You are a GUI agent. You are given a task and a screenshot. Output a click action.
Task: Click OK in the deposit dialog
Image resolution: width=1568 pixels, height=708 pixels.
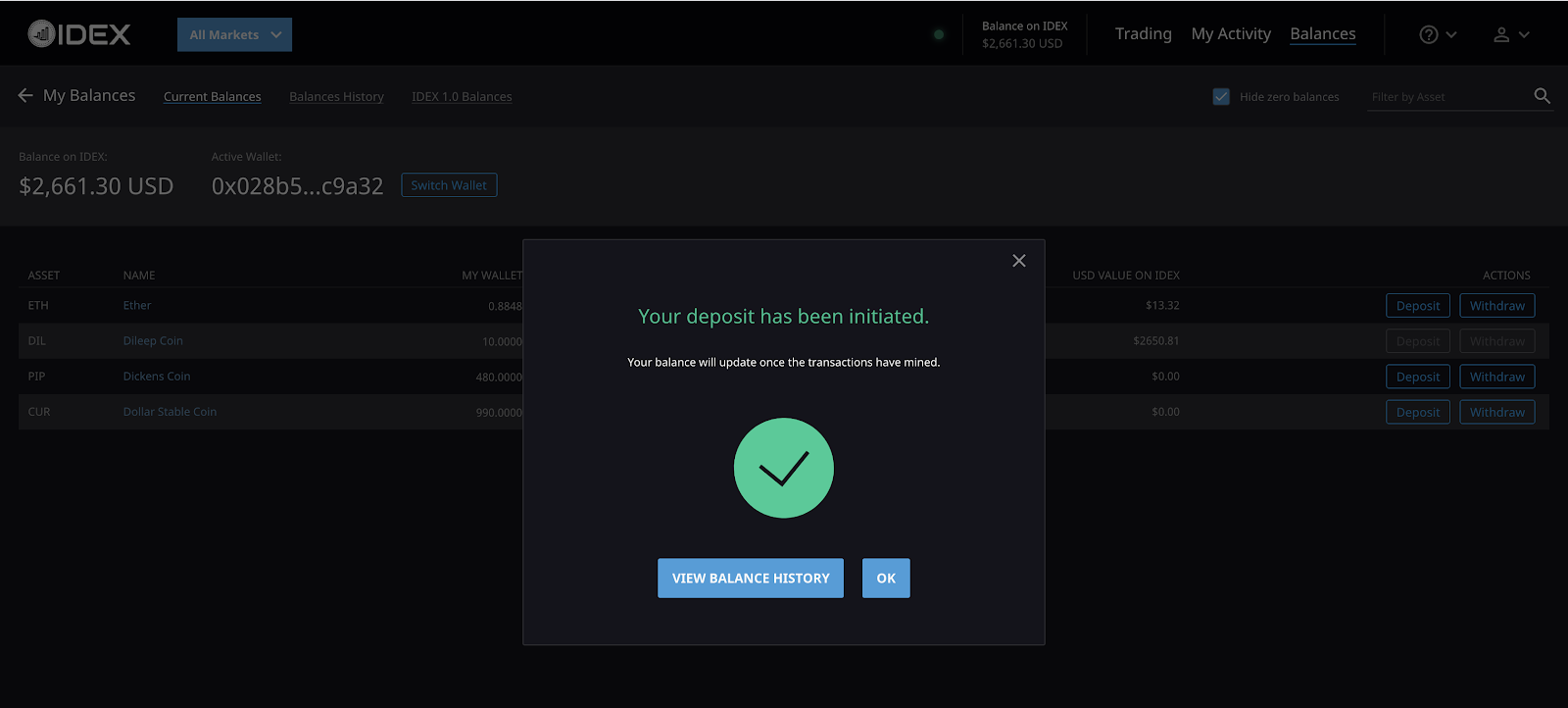point(886,579)
